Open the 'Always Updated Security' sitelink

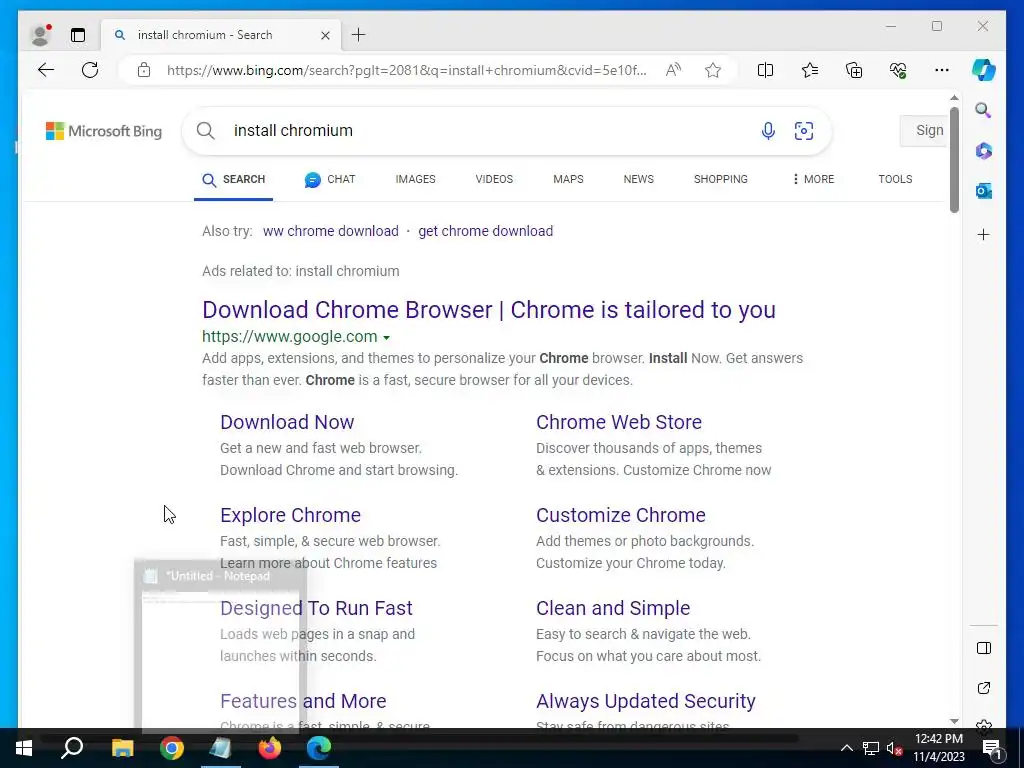tap(646, 701)
